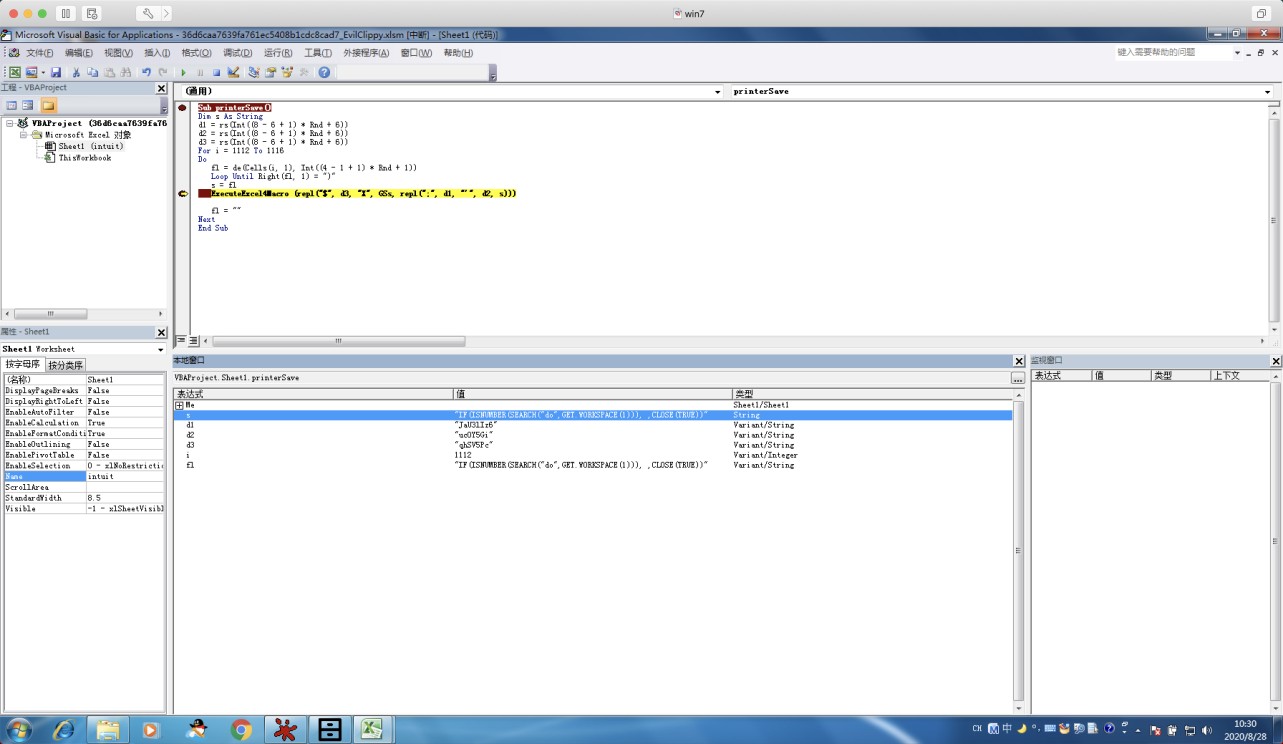Open Design Mode from the toolbar
This screenshot has width=1283, height=744.
233,72
